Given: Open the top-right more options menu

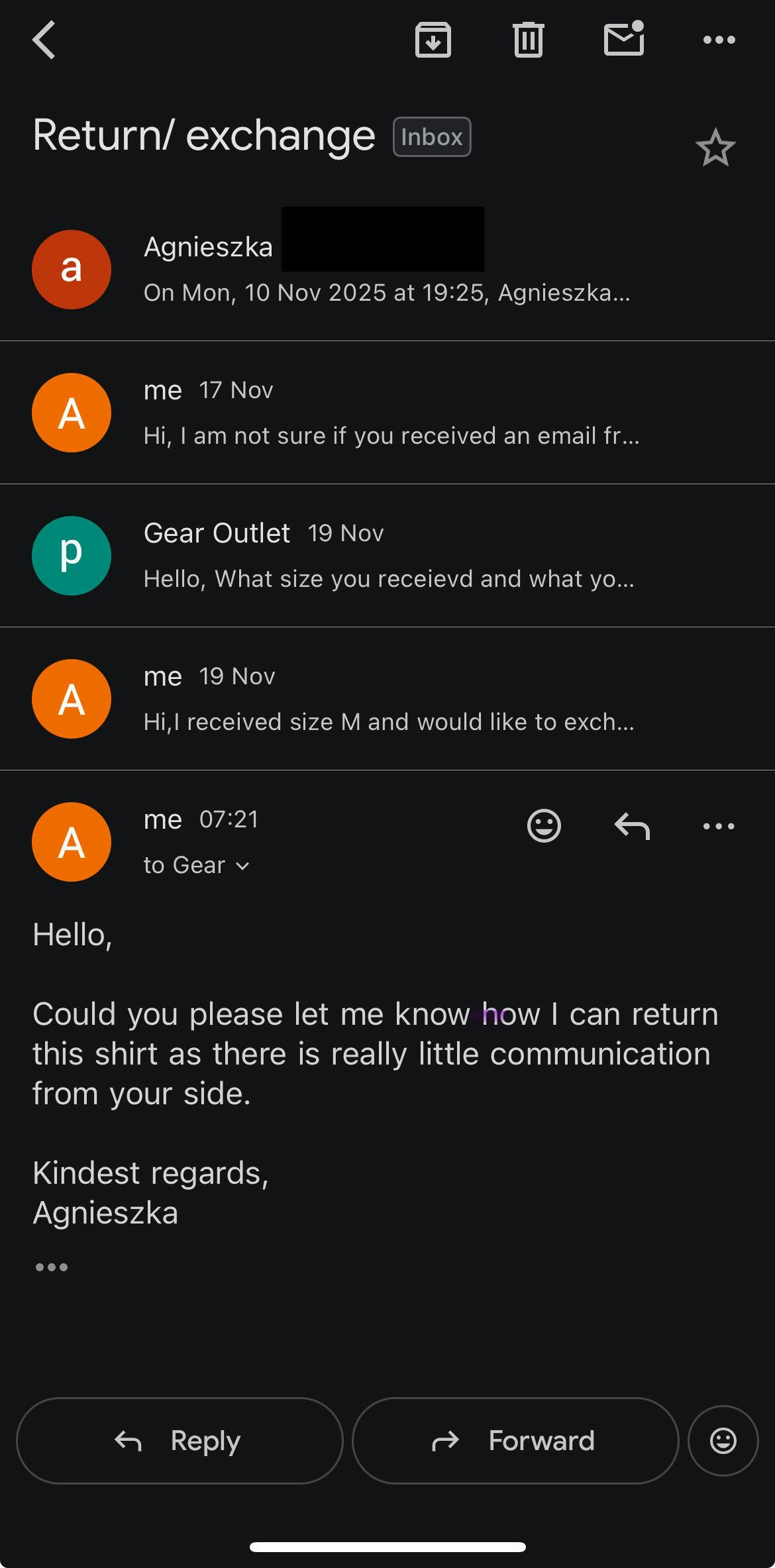Looking at the screenshot, I should click(719, 40).
